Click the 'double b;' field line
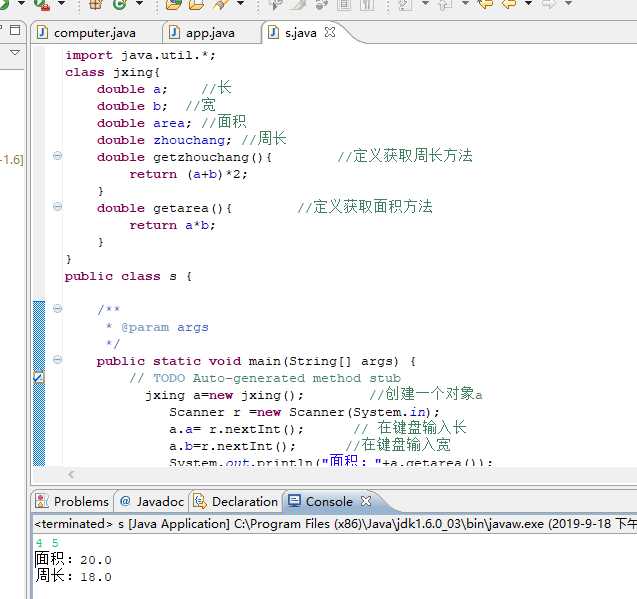Image resolution: width=637 pixels, height=599 pixels. coord(132,106)
